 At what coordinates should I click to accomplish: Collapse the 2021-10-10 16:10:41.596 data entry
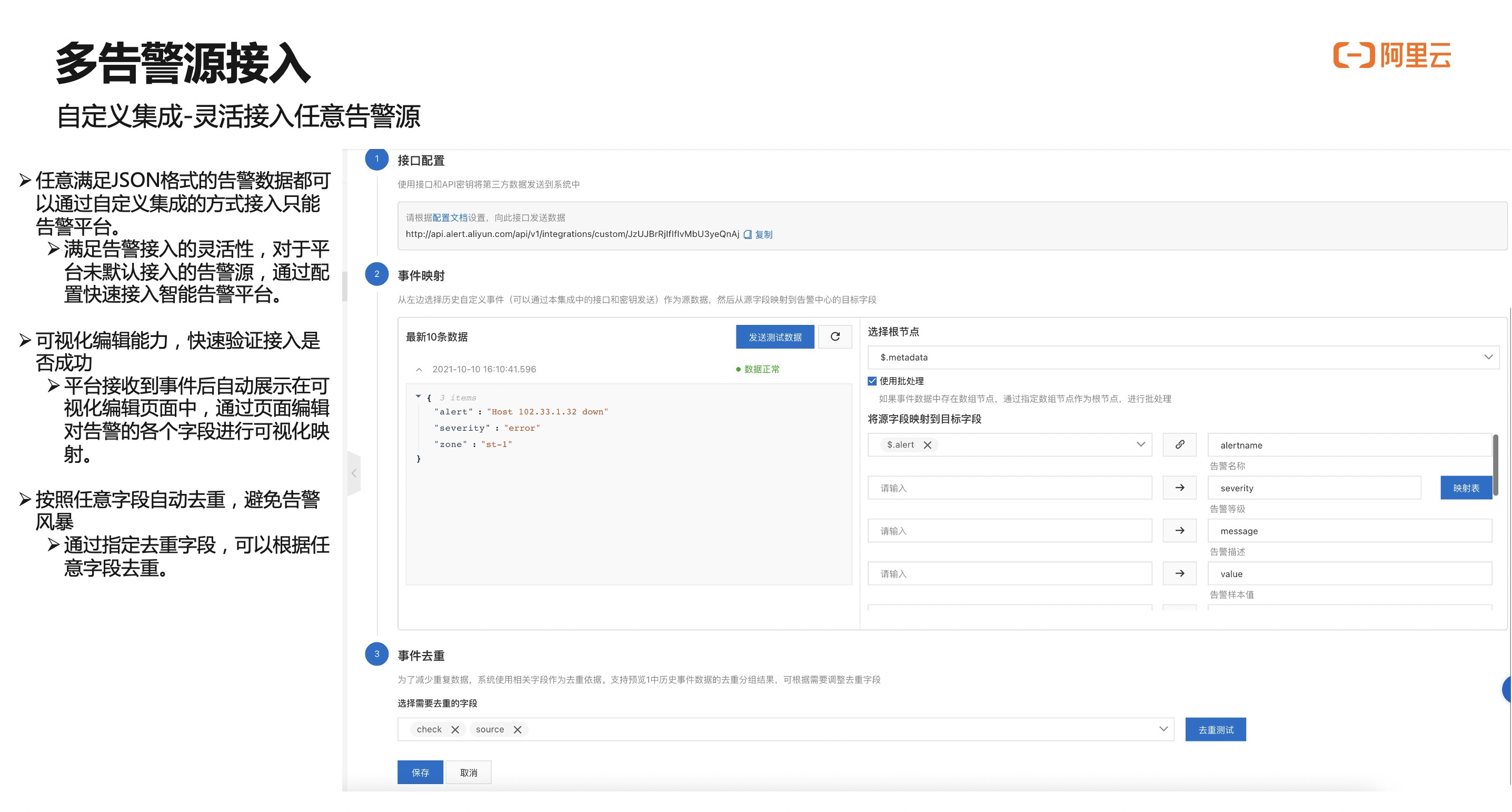tap(419, 369)
